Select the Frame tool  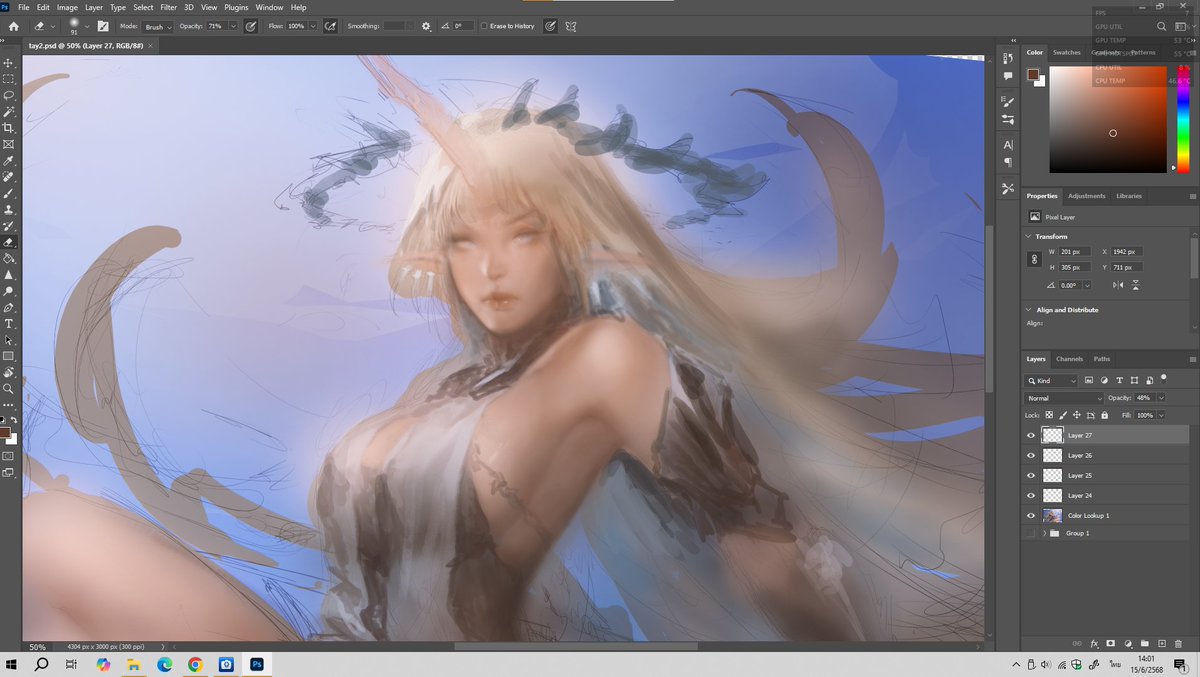9,144
